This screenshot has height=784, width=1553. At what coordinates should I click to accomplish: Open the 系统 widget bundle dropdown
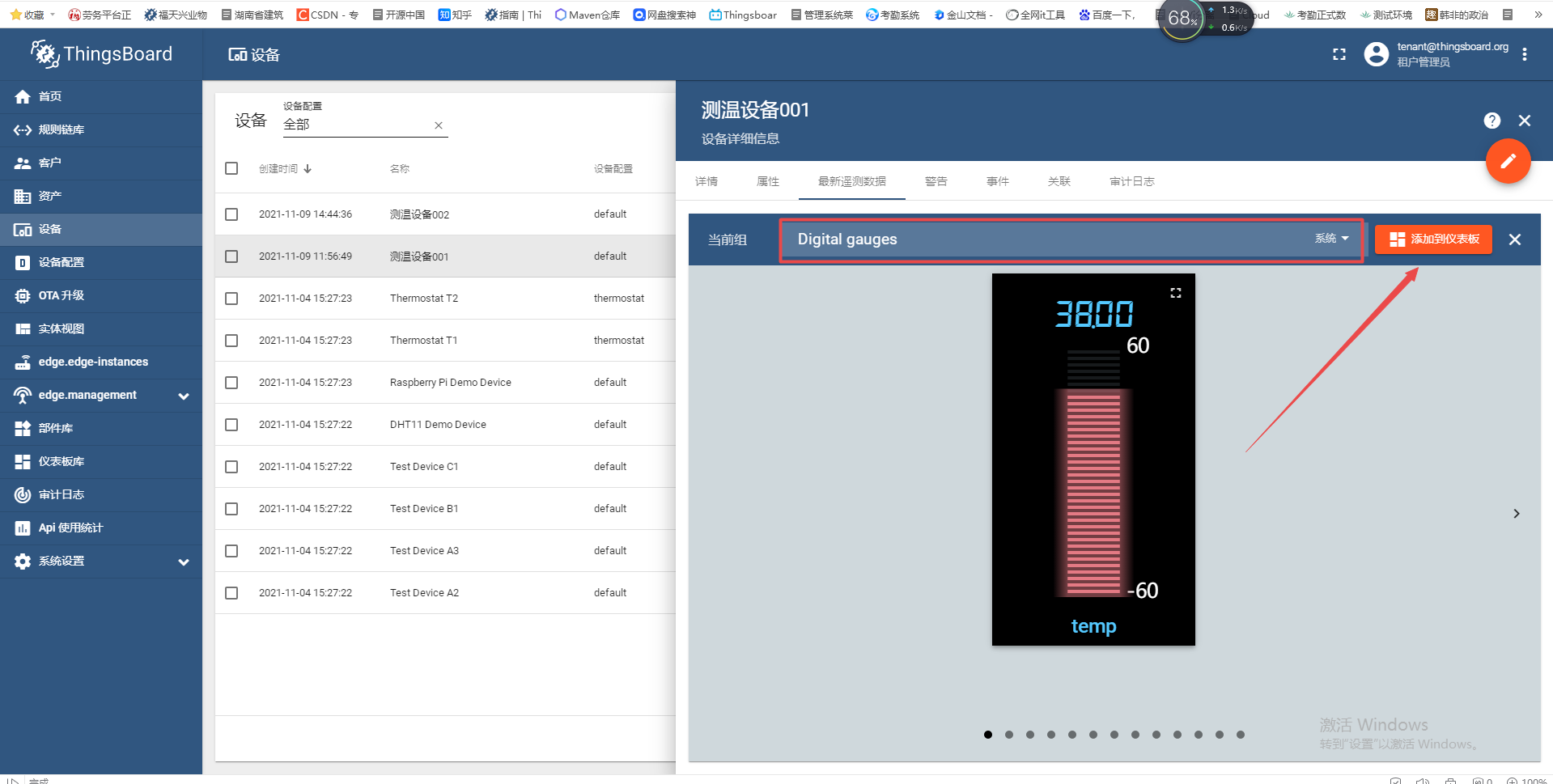1330,239
